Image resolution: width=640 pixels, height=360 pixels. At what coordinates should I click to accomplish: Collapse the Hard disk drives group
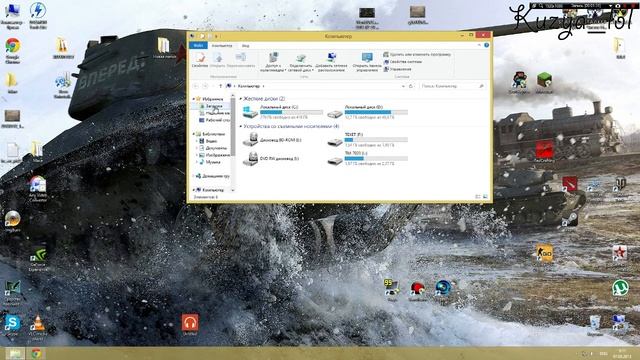[x=240, y=99]
